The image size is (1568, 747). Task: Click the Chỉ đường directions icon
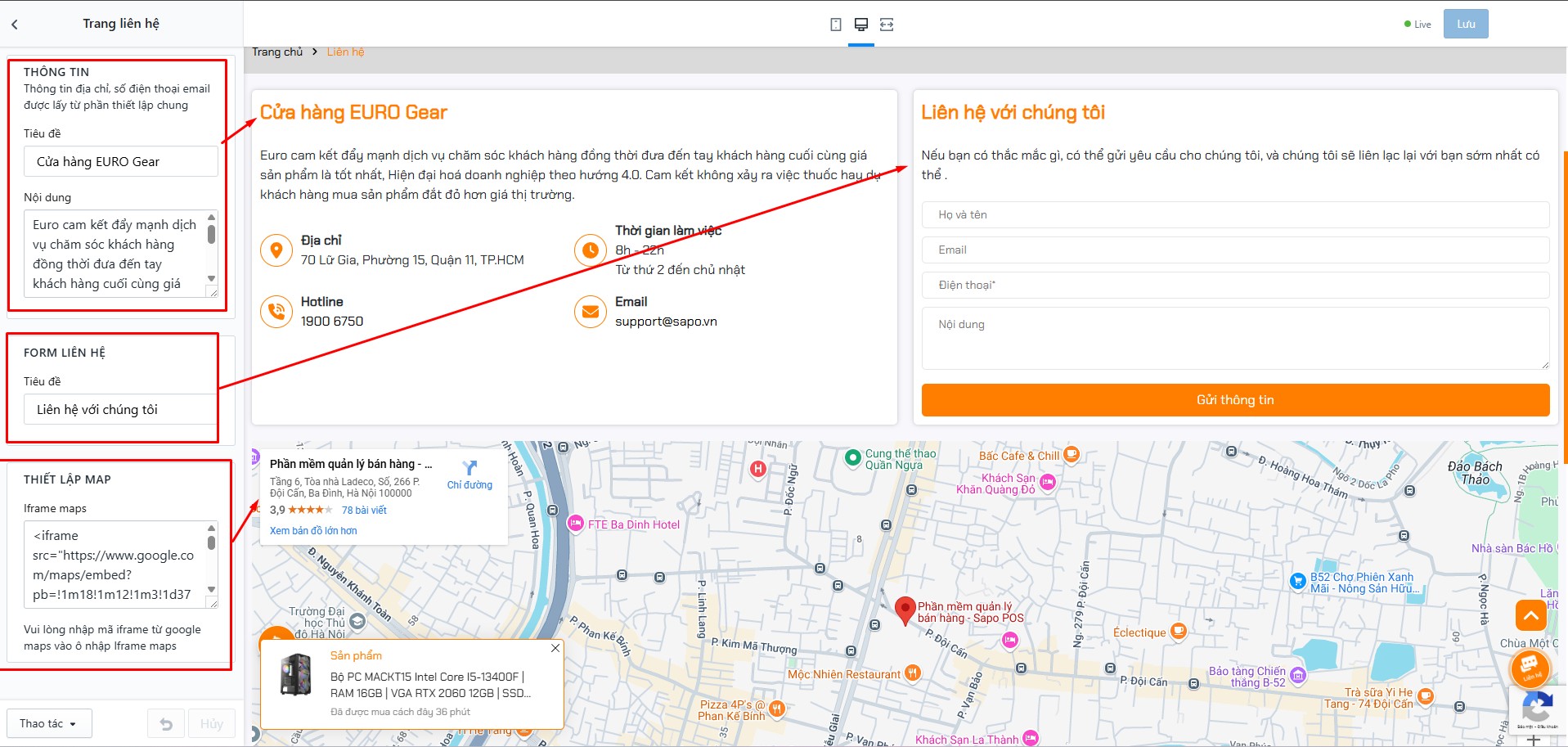click(470, 467)
